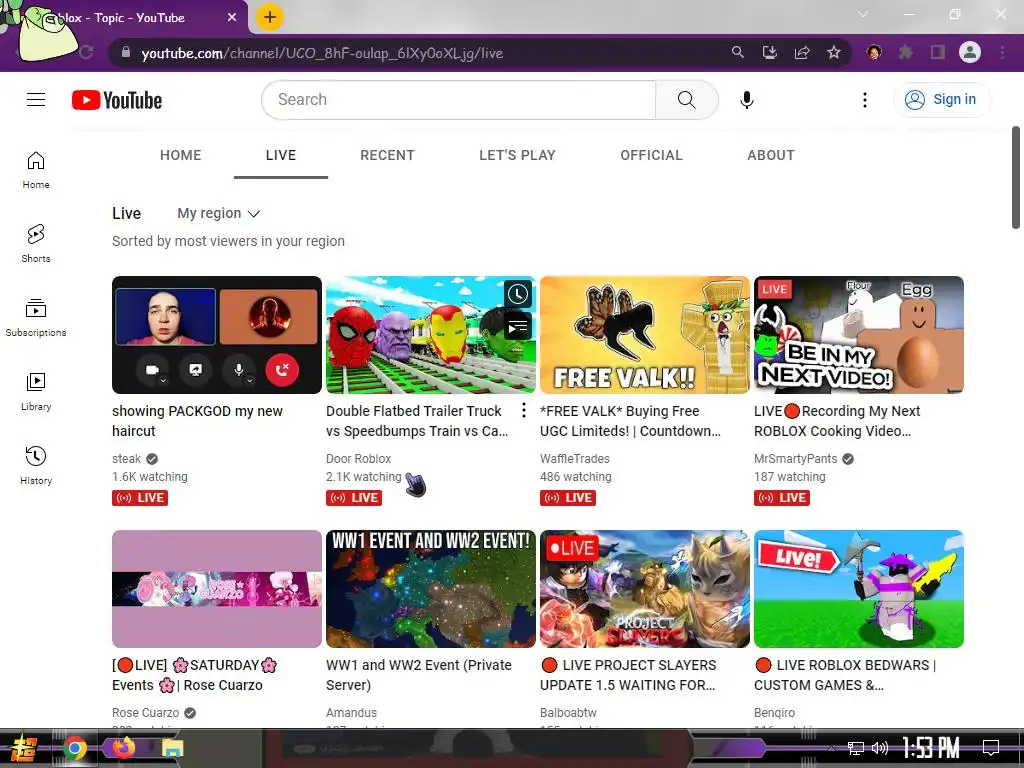Expand the My region dropdown

[x=219, y=214]
